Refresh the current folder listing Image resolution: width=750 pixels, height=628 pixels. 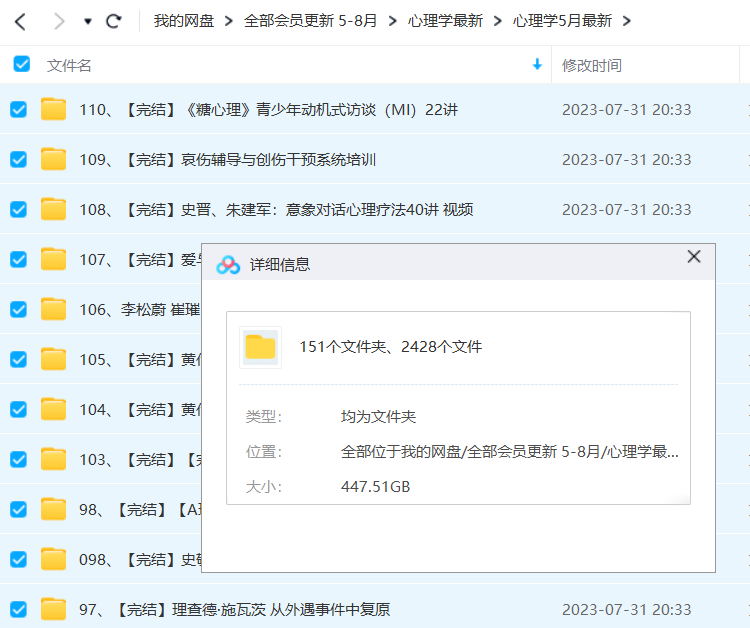pyautogui.click(x=114, y=21)
